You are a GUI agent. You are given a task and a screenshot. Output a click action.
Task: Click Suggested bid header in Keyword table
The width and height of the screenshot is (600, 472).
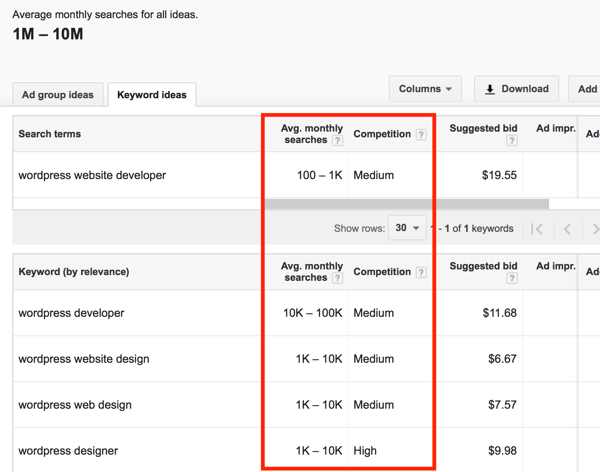[483, 266]
